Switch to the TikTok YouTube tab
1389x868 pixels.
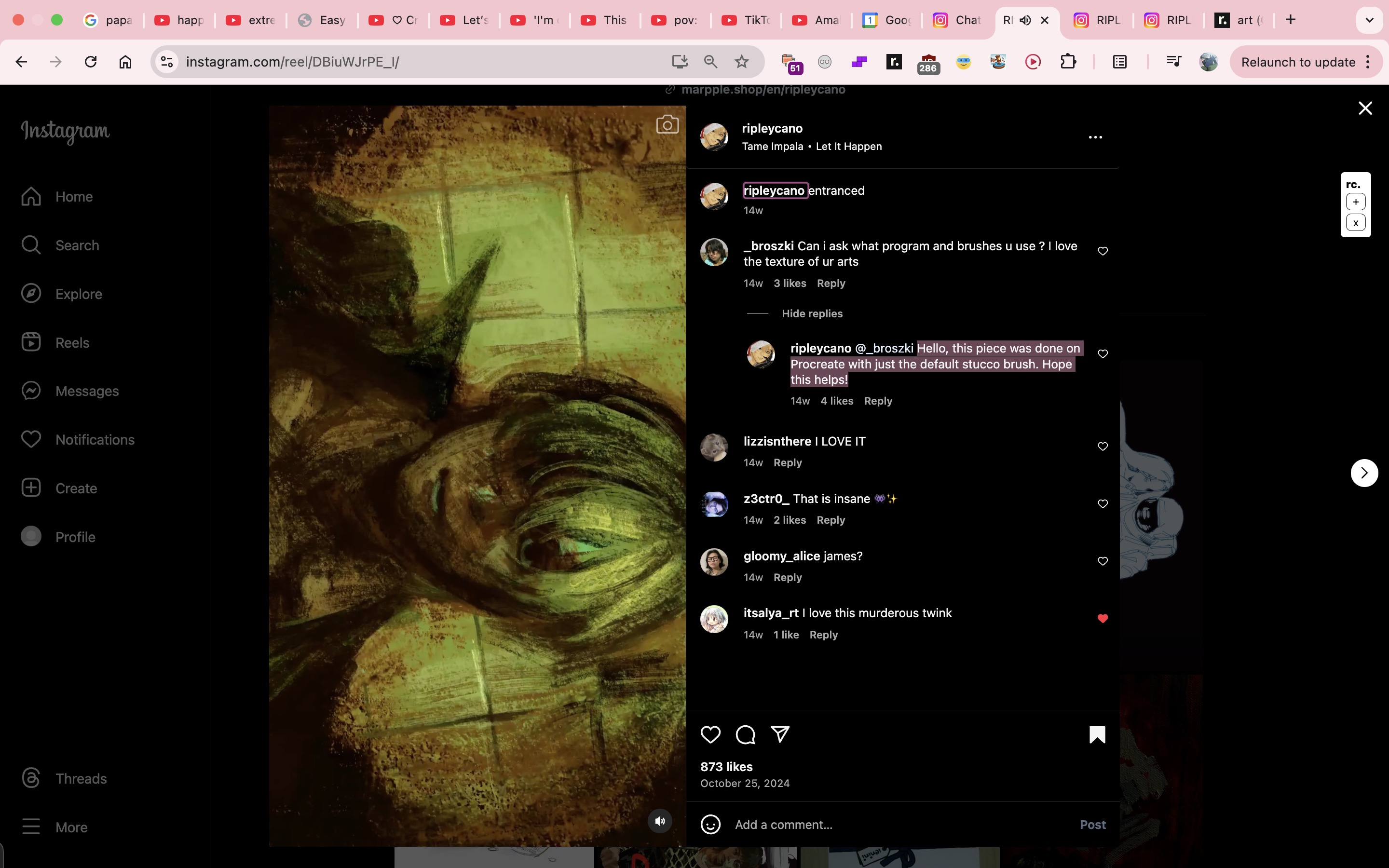746,20
